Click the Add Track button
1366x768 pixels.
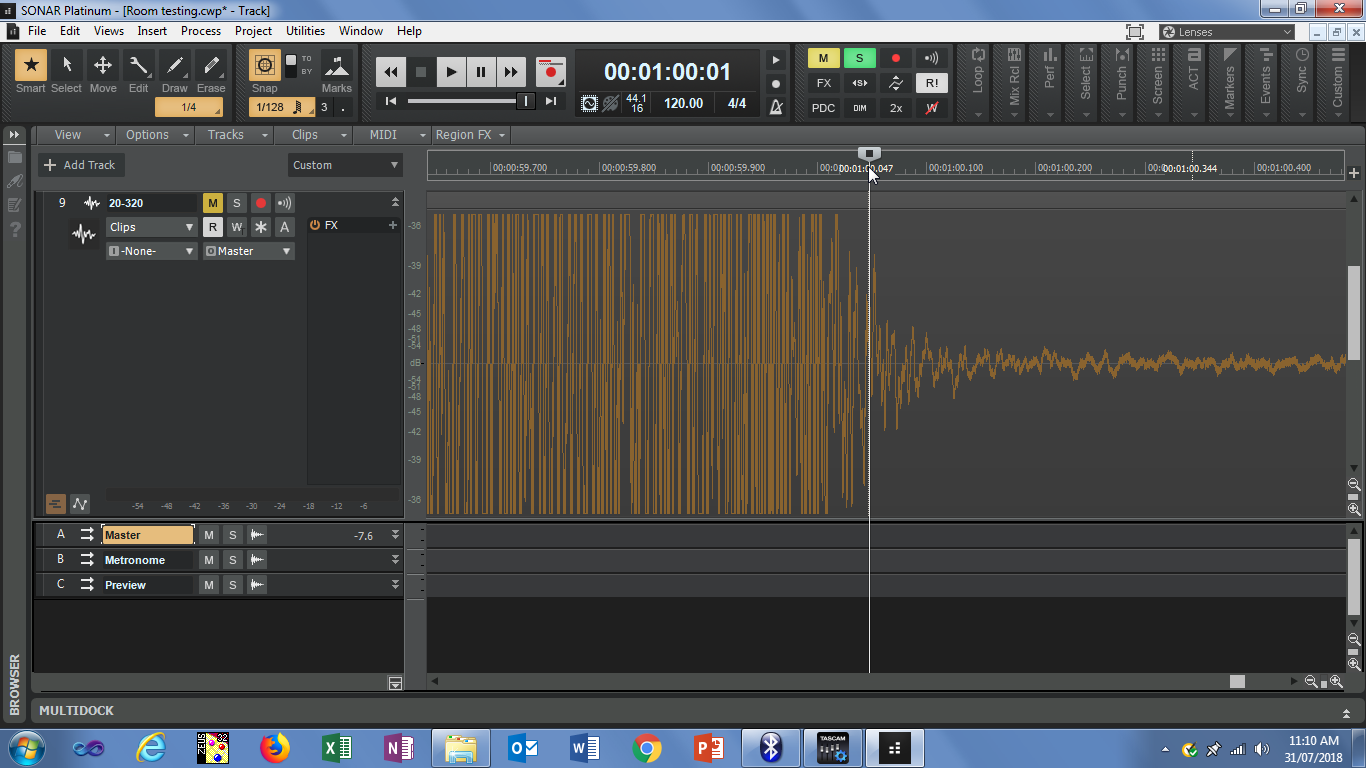point(81,165)
